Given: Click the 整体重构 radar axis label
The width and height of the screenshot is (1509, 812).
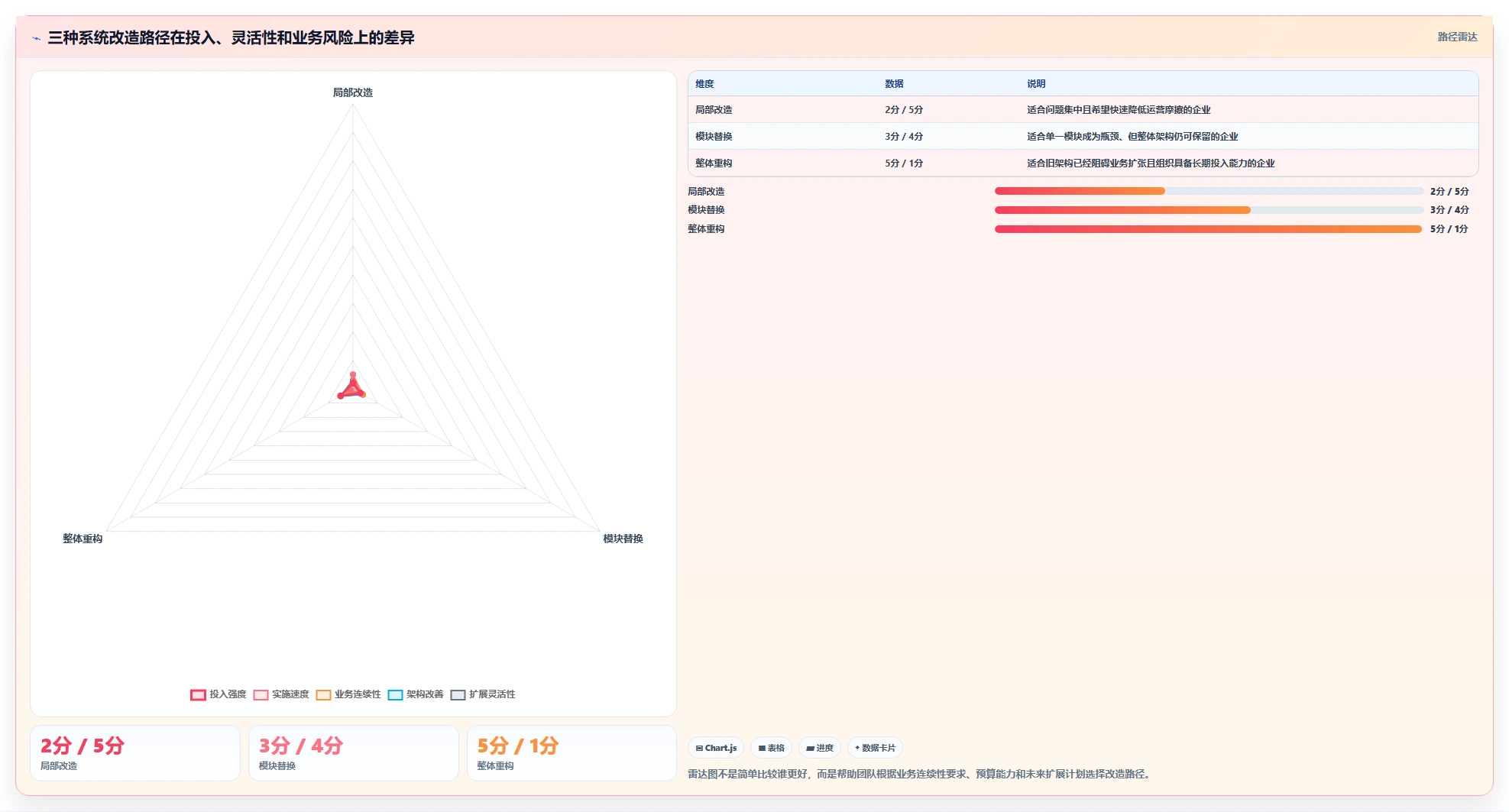Looking at the screenshot, I should pyautogui.click(x=83, y=539).
